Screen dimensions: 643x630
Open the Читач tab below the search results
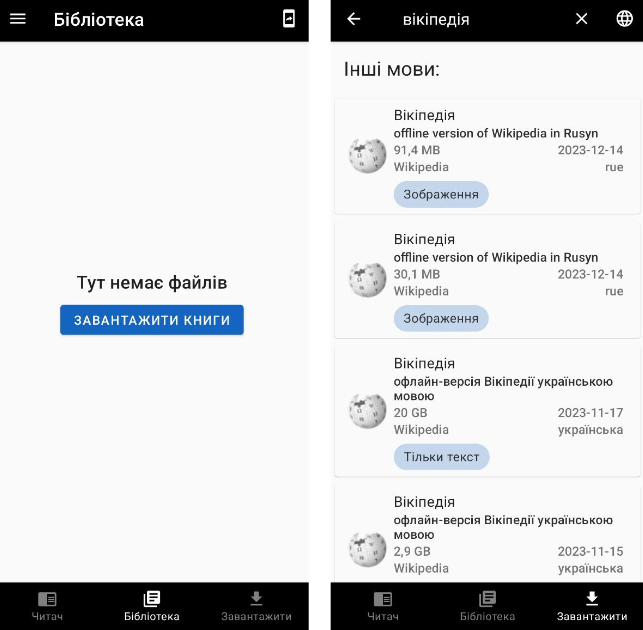click(382, 606)
